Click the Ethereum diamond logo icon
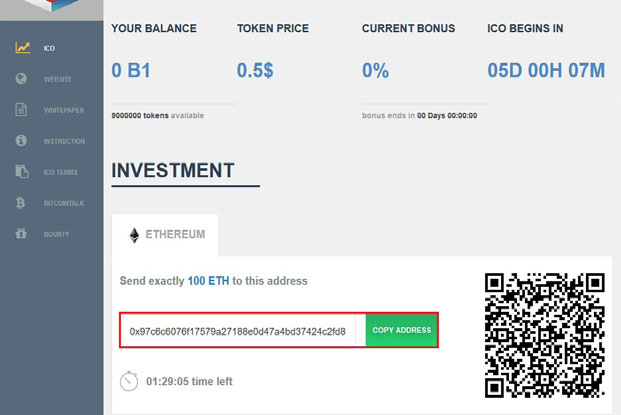The image size is (621, 415). (134, 235)
